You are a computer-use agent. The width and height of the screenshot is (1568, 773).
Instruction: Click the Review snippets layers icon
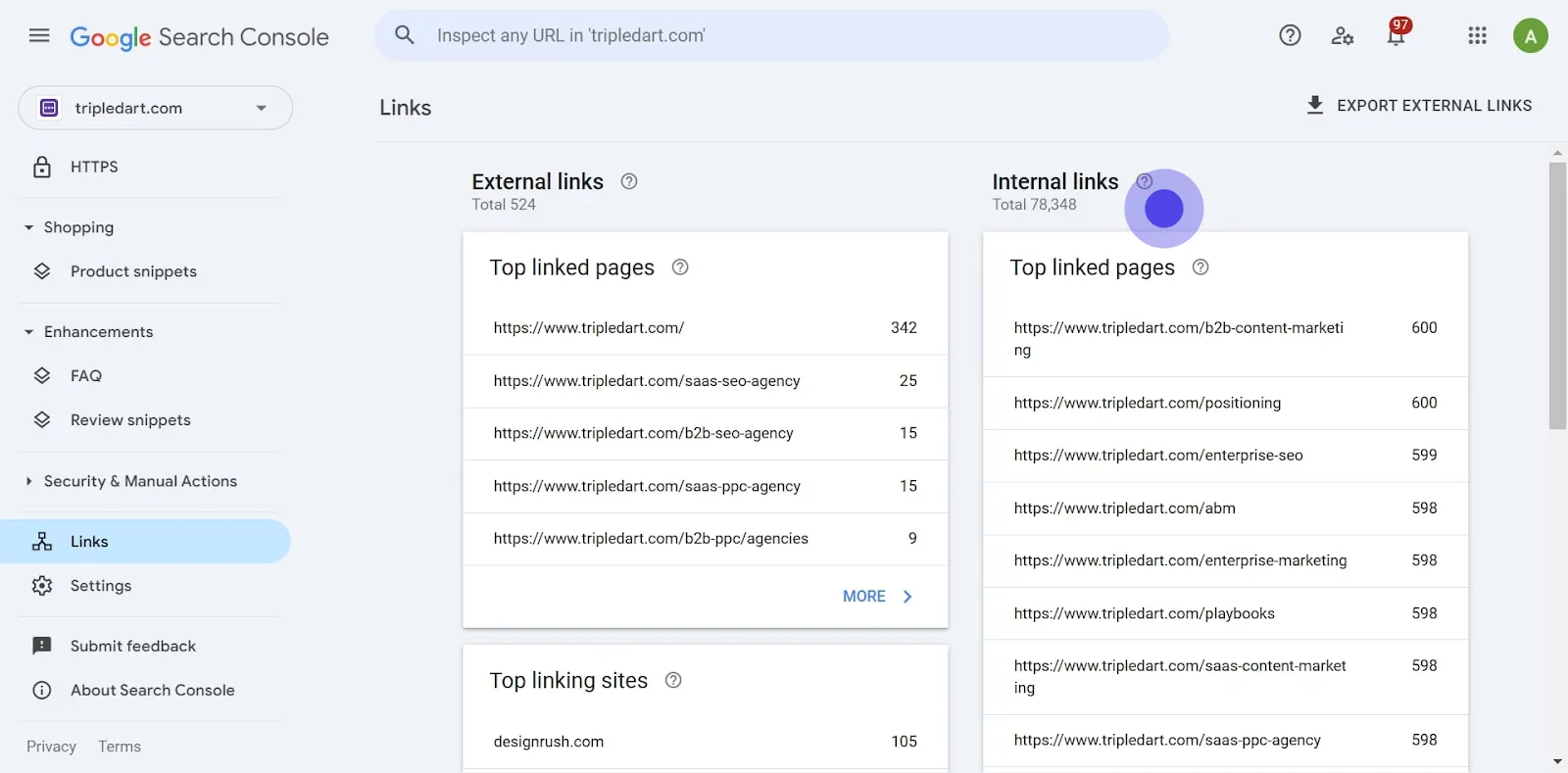coord(41,419)
